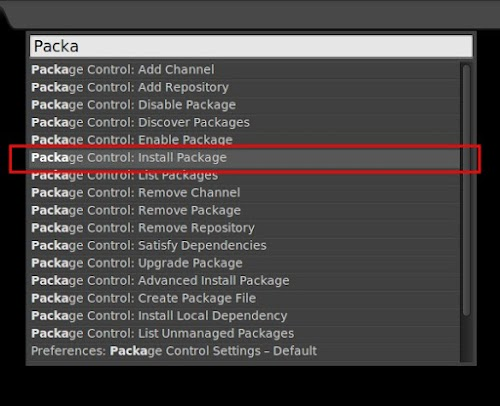Screen dimensions: 500x406
Task: Run Package Control: List Unmanaged Packages
Action: pyautogui.click(x=244, y=334)
